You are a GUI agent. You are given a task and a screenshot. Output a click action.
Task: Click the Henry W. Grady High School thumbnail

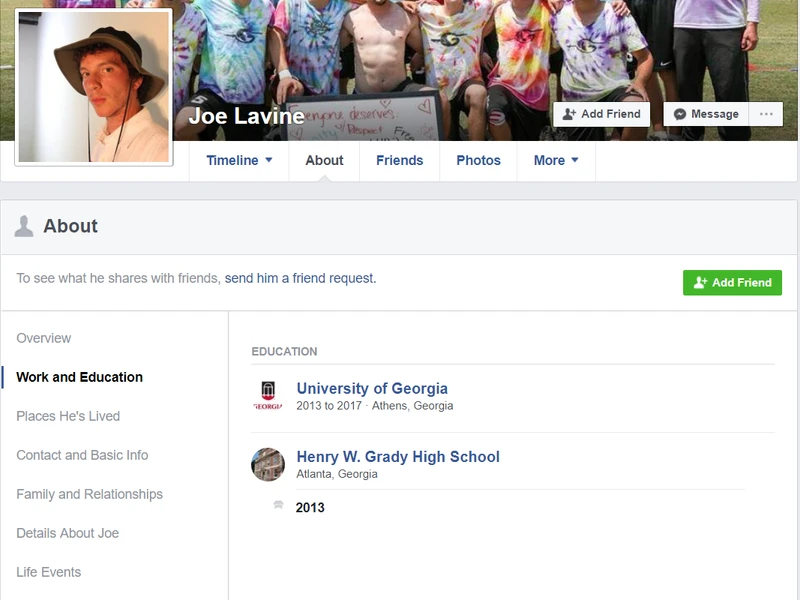click(267, 464)
